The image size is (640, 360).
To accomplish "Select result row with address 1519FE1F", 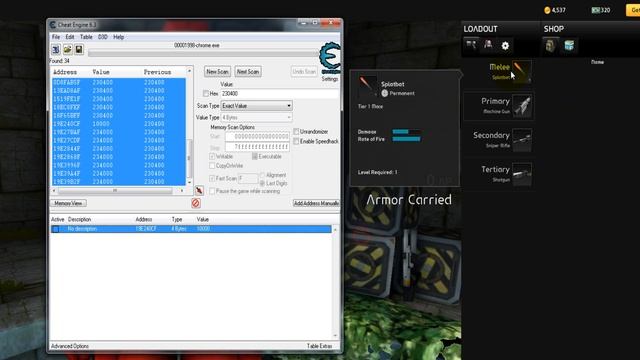I will tap(118, 99).
